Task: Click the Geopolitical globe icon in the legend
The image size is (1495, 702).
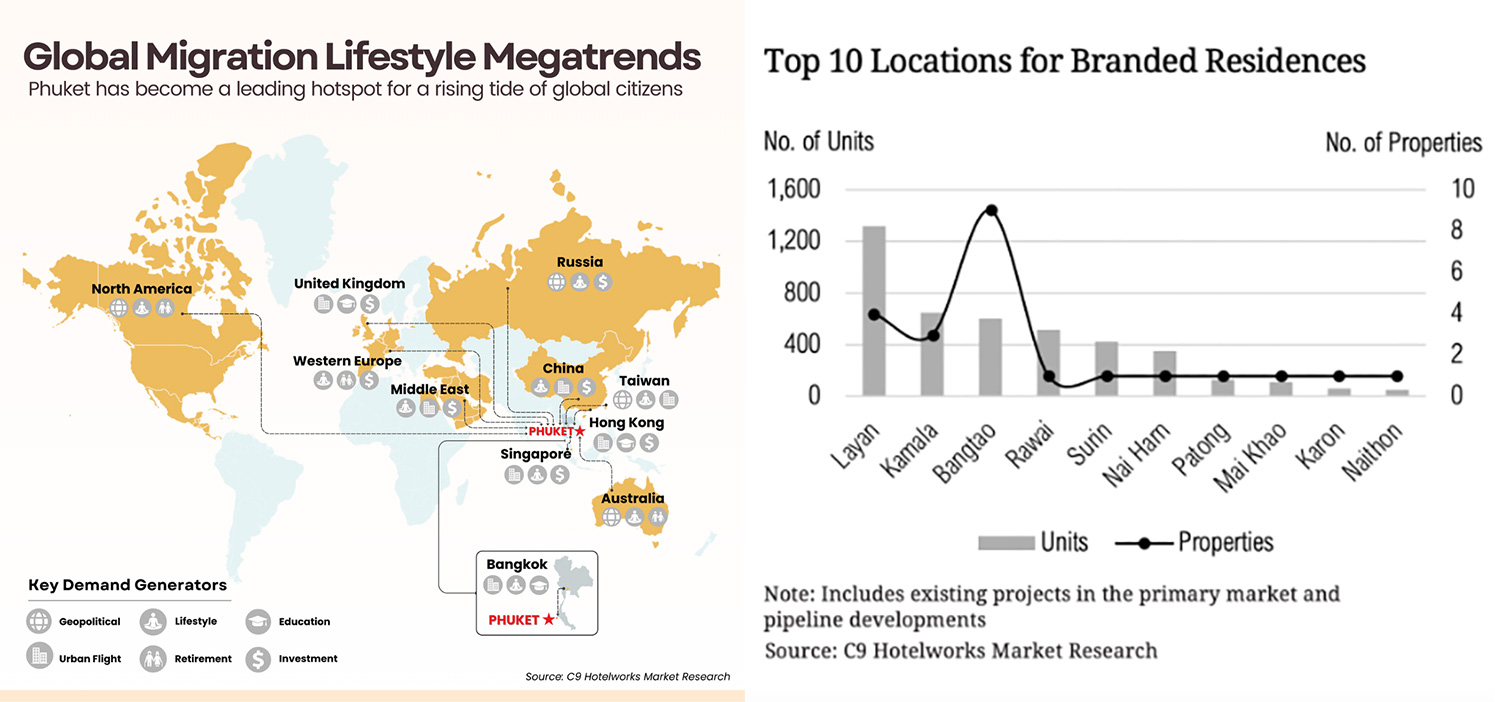Action: [40, 621]
